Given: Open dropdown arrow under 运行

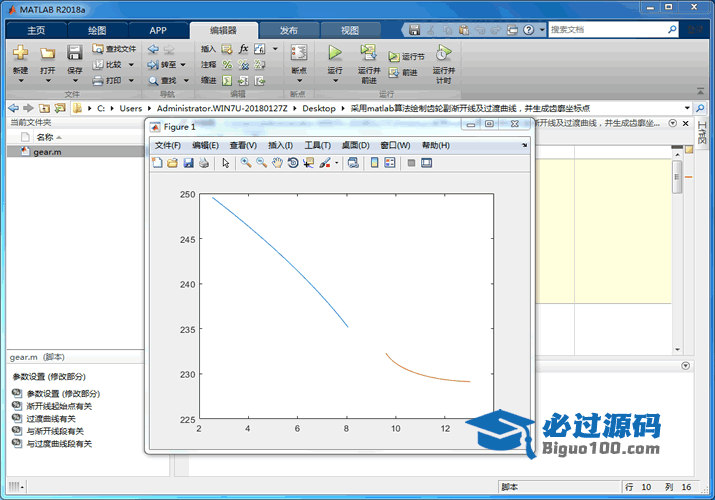Looking at the screenshot, I should point(336,81).
